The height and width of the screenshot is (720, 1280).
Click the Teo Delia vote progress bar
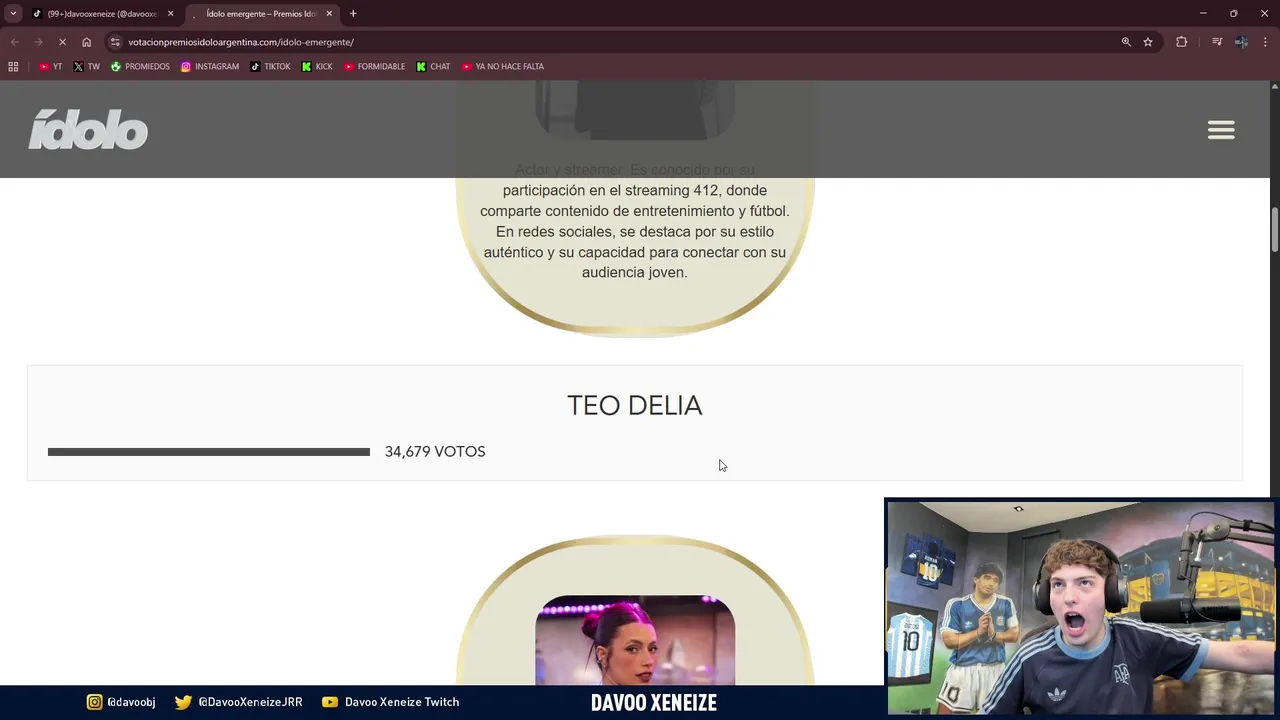pyautogui.click(x=209, y=452)
